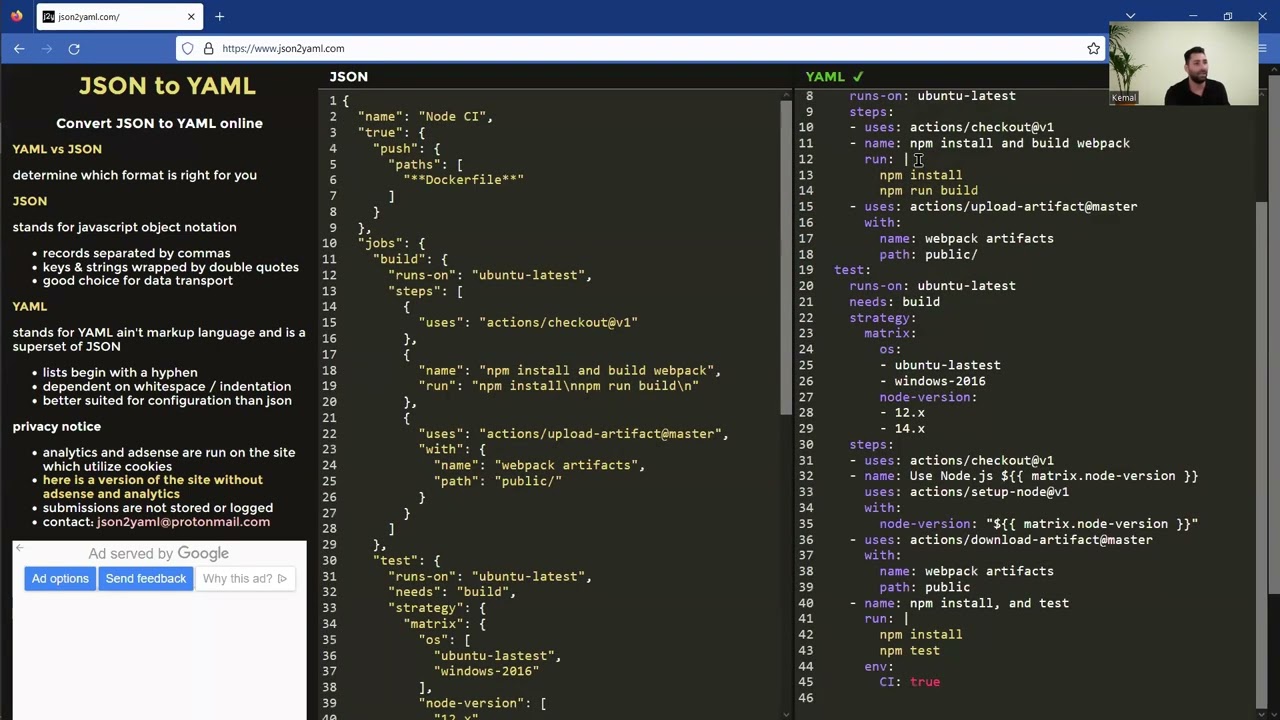Click JSON line number 1

tap(333, 101)
